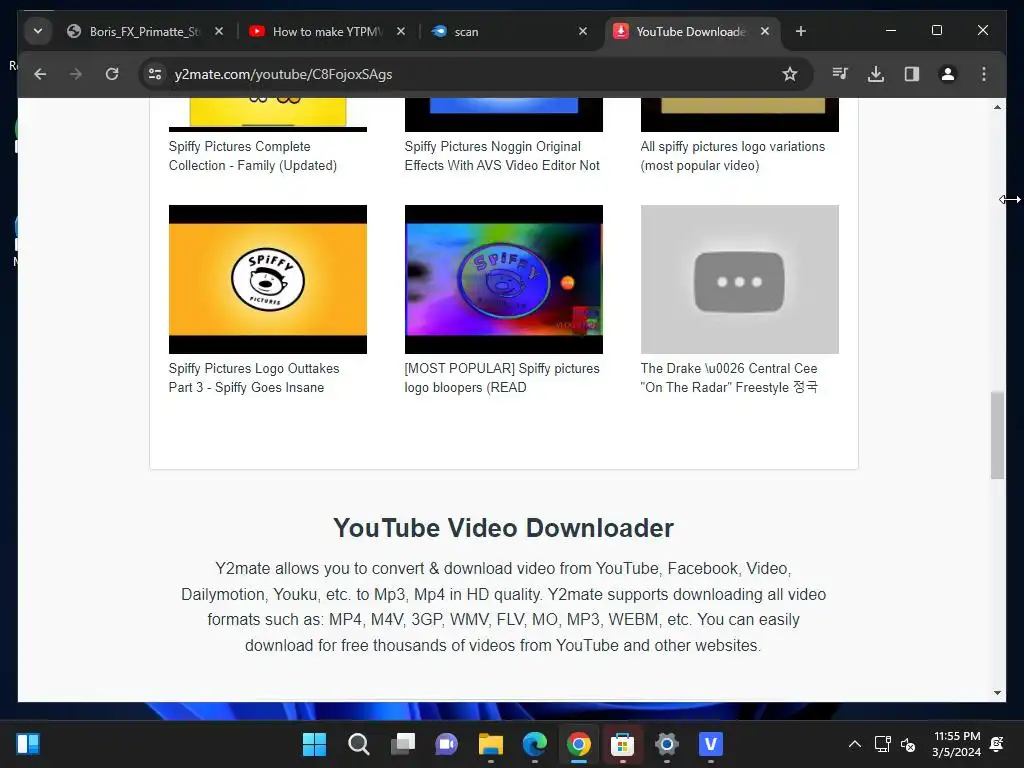Image resolution: width=1024 pixels, height=768 pixels.
Task: Open Spiffy Pictures Complete Collection title link
Action: click(x=253, y=156)
